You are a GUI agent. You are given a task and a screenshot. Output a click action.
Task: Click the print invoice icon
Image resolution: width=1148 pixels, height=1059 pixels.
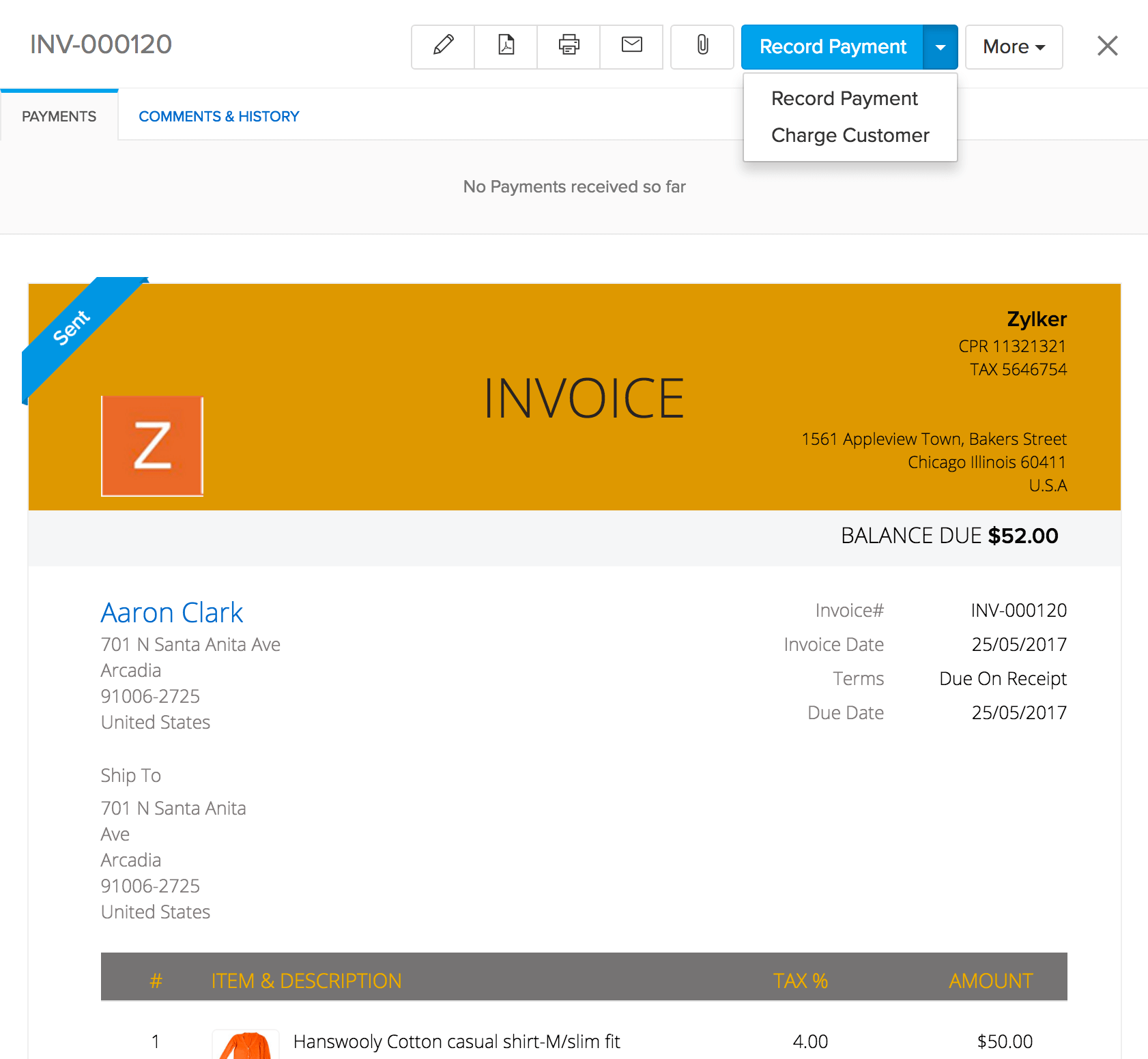click(568, 46)
